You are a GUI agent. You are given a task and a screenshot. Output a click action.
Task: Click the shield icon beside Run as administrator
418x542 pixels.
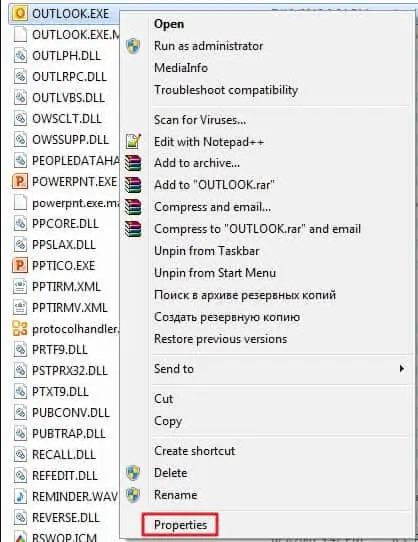[133, 46]
